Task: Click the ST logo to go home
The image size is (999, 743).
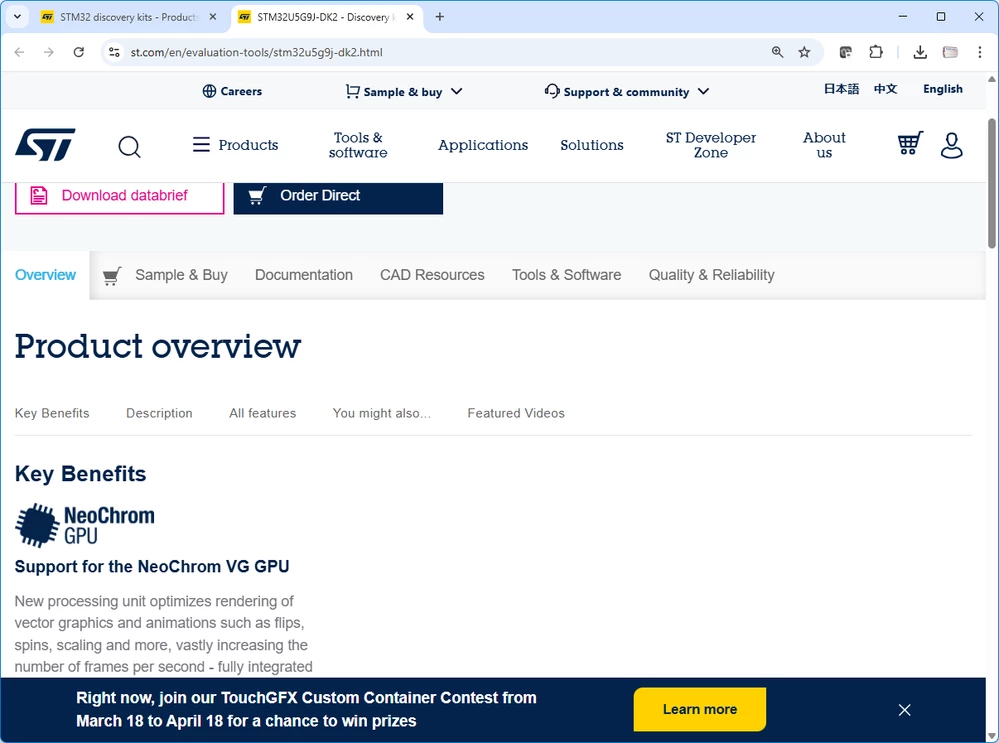Action: coord(45,145)
